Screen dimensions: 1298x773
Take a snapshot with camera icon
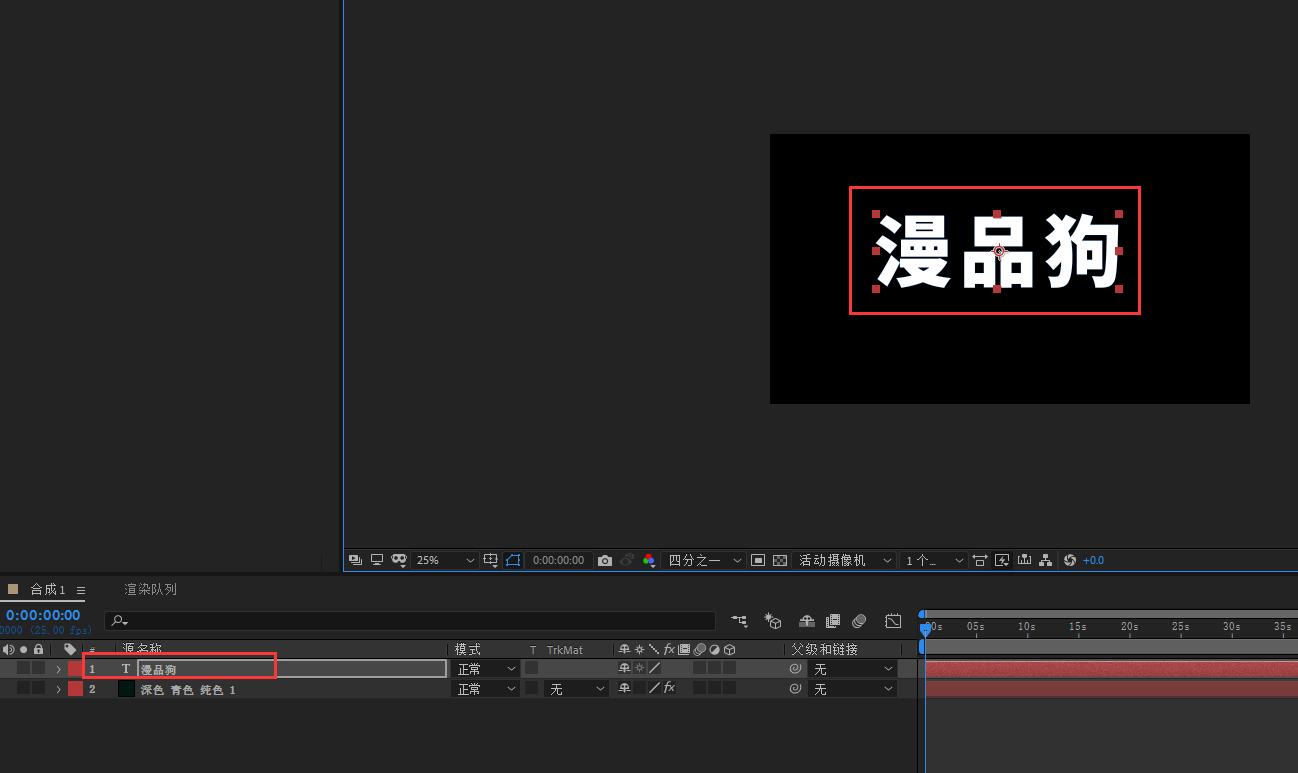605,560
